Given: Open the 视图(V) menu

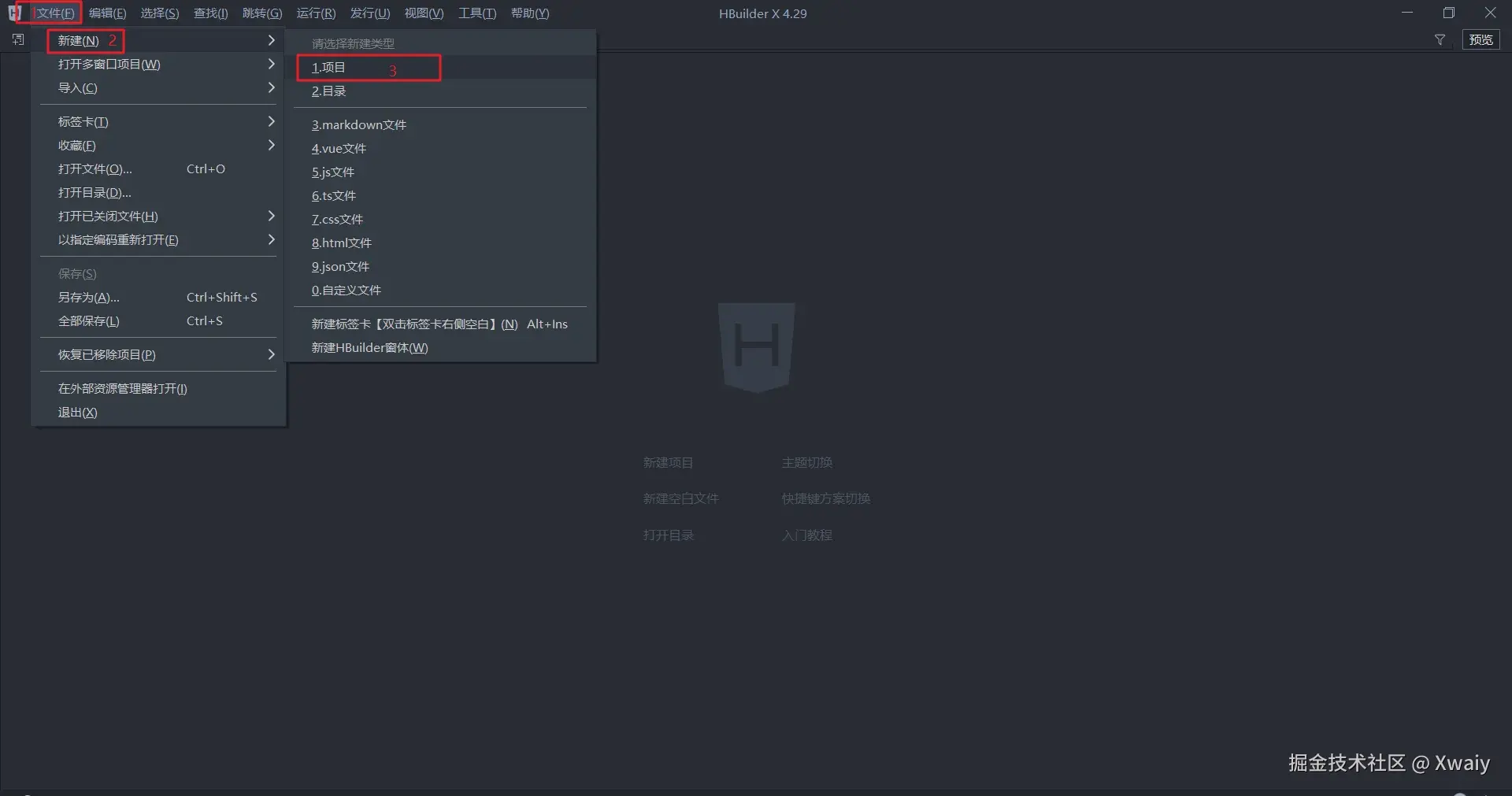Looking at the screenshot, I should click(x=424, y=13).
